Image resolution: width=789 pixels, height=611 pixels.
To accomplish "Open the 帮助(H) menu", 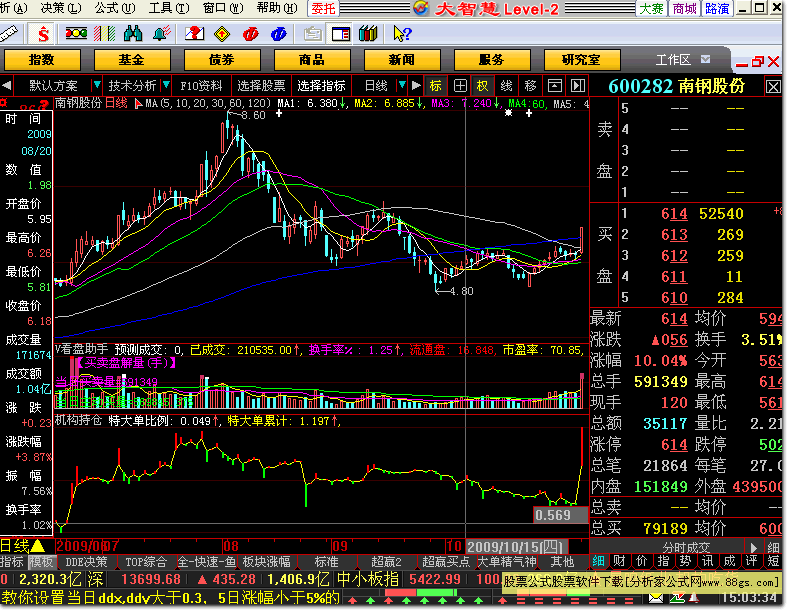I will [277, 8].
